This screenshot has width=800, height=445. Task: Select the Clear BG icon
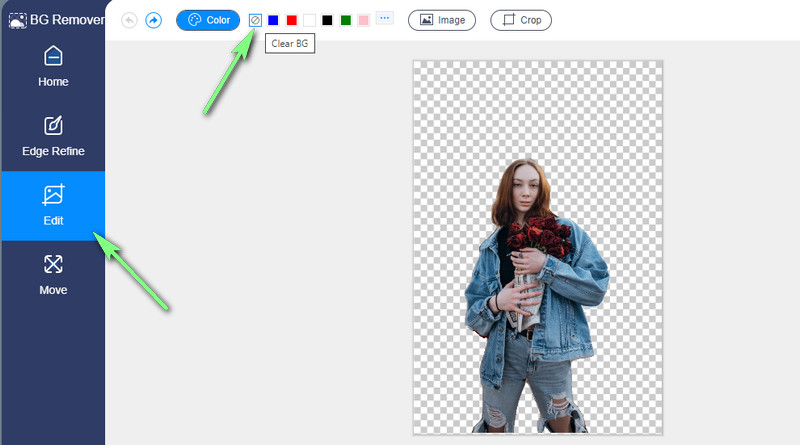click(255, 20)
